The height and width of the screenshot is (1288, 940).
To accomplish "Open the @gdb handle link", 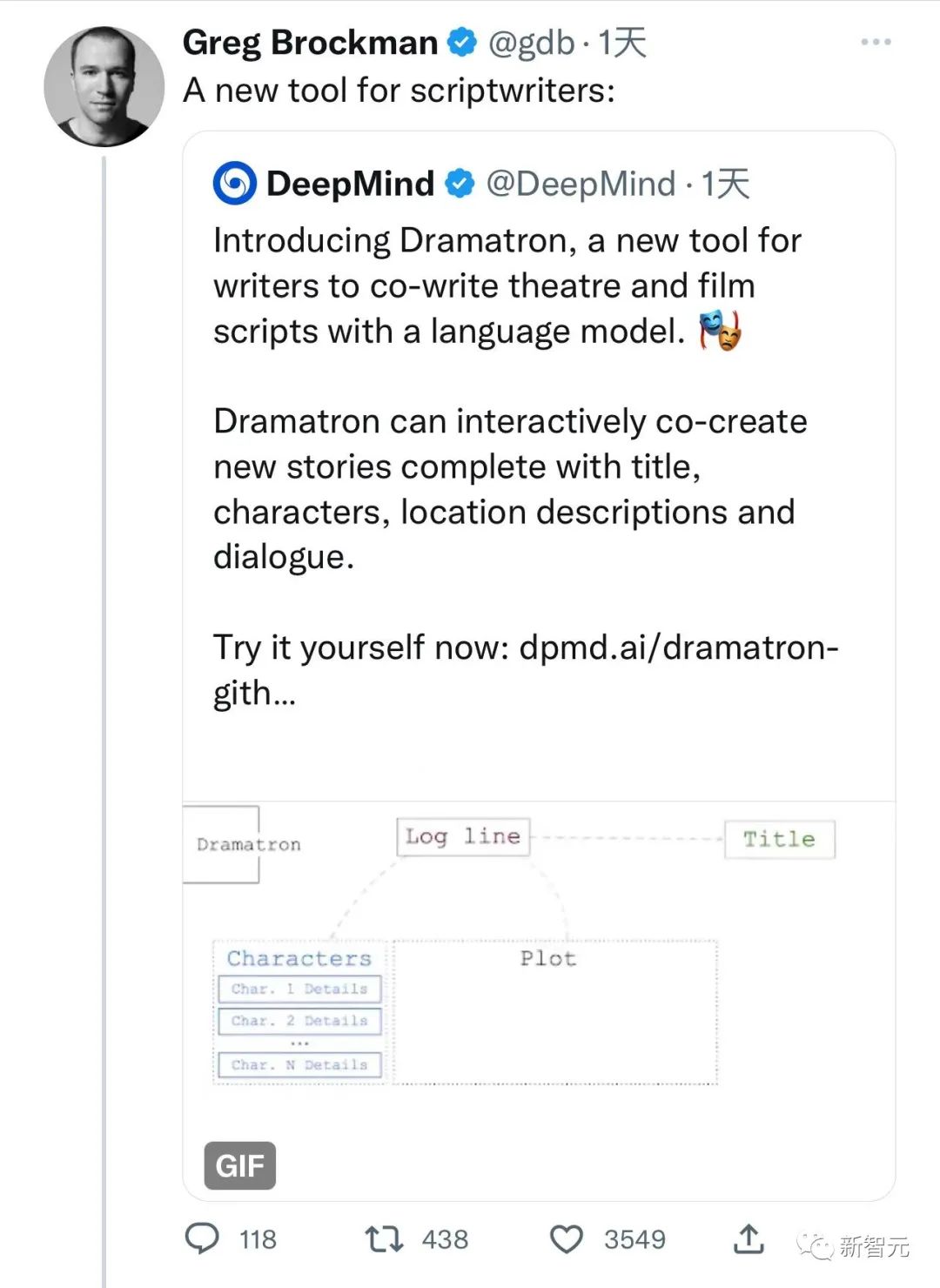I will click(531, 42).
